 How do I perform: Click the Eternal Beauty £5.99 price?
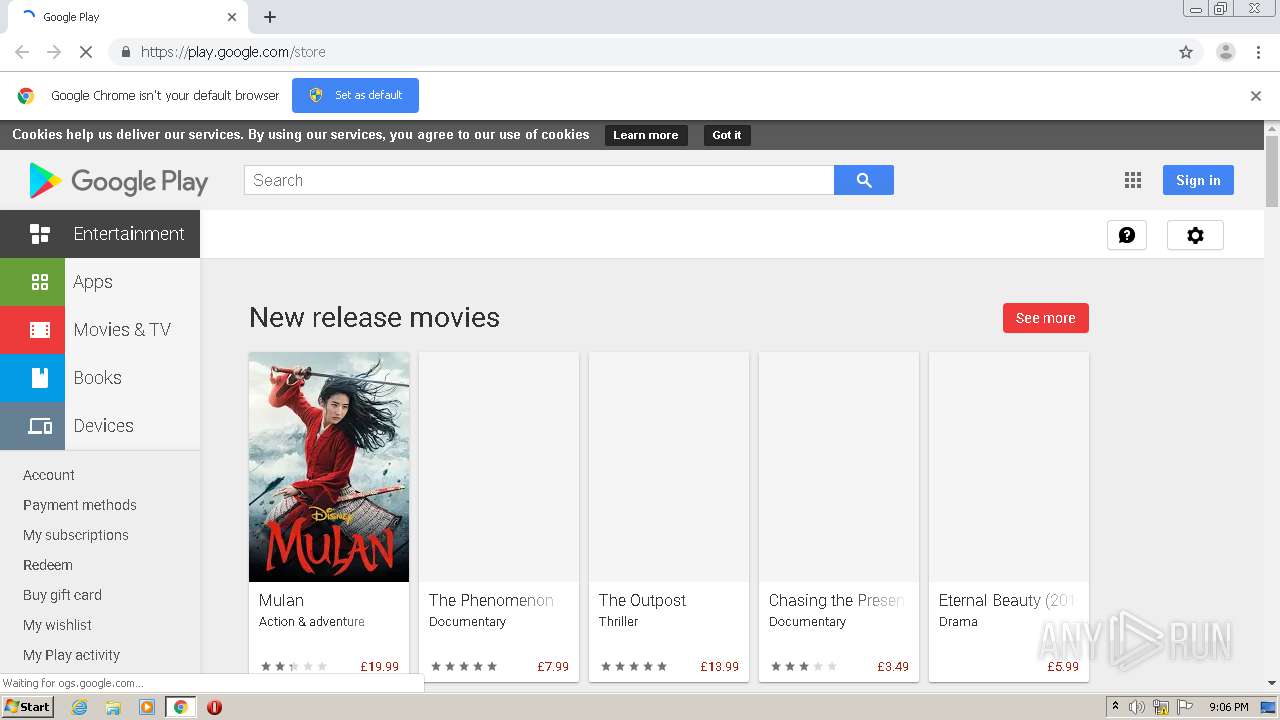1063,666
